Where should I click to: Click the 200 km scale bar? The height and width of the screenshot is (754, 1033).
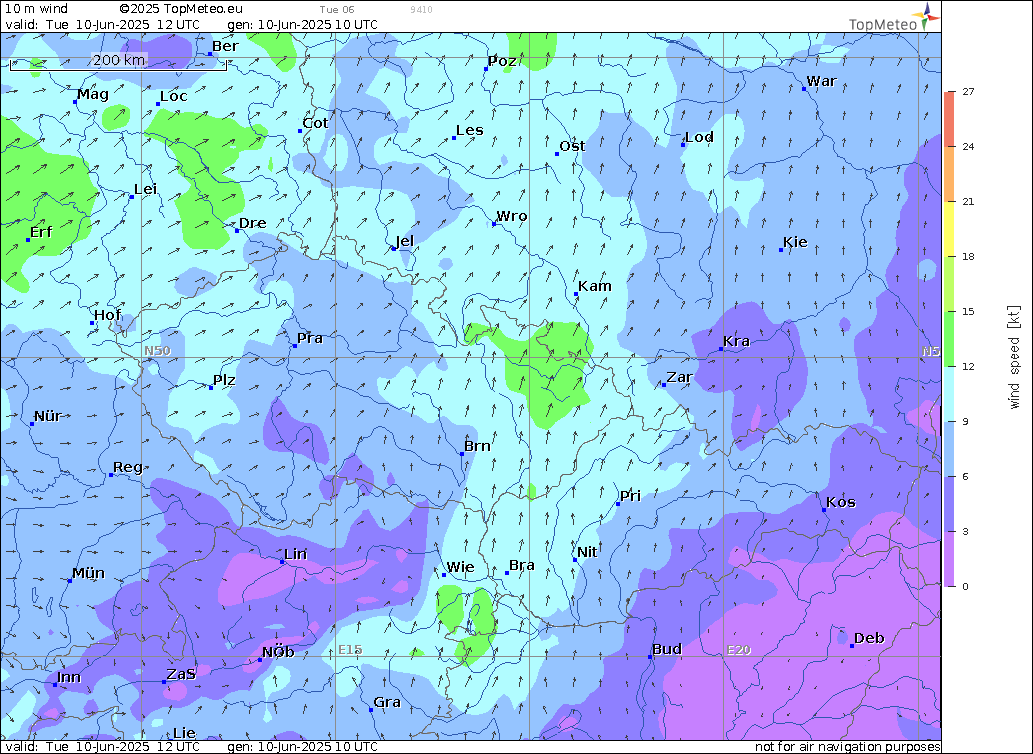pos(119,63)
